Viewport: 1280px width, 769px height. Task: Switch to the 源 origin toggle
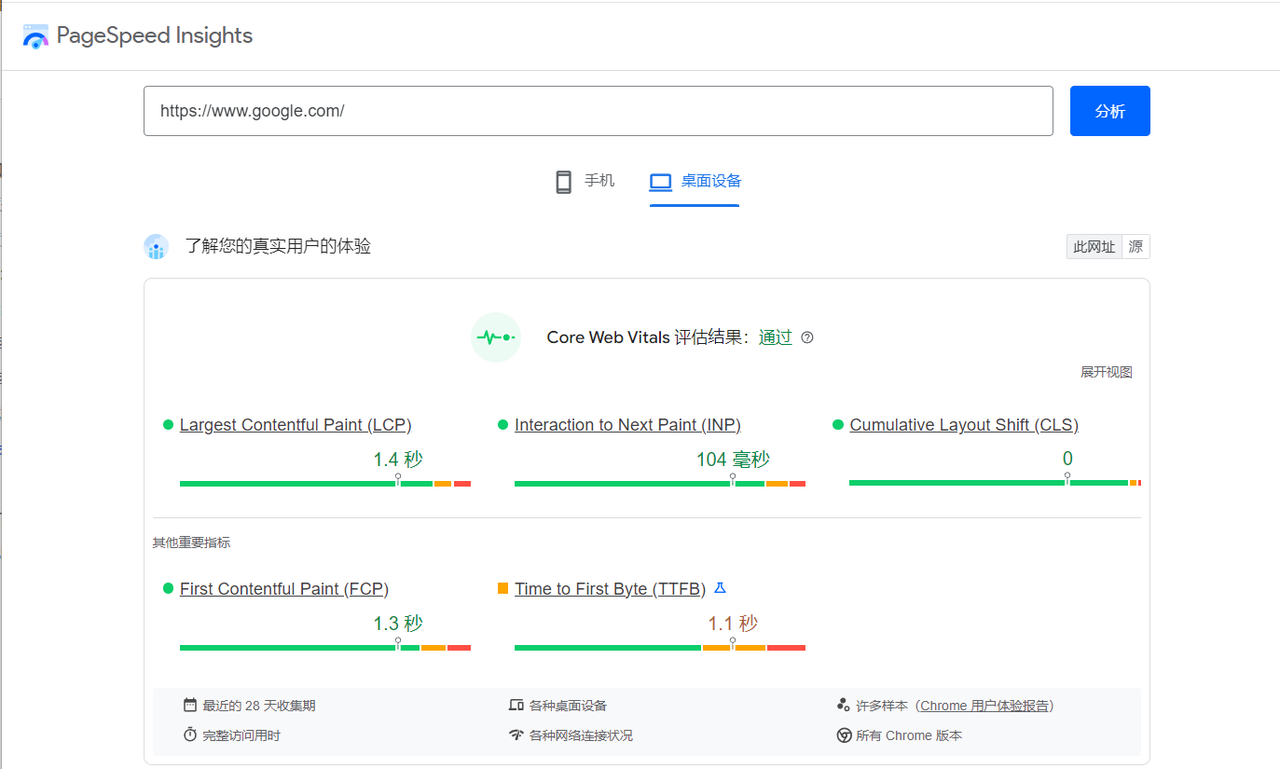1136,247
